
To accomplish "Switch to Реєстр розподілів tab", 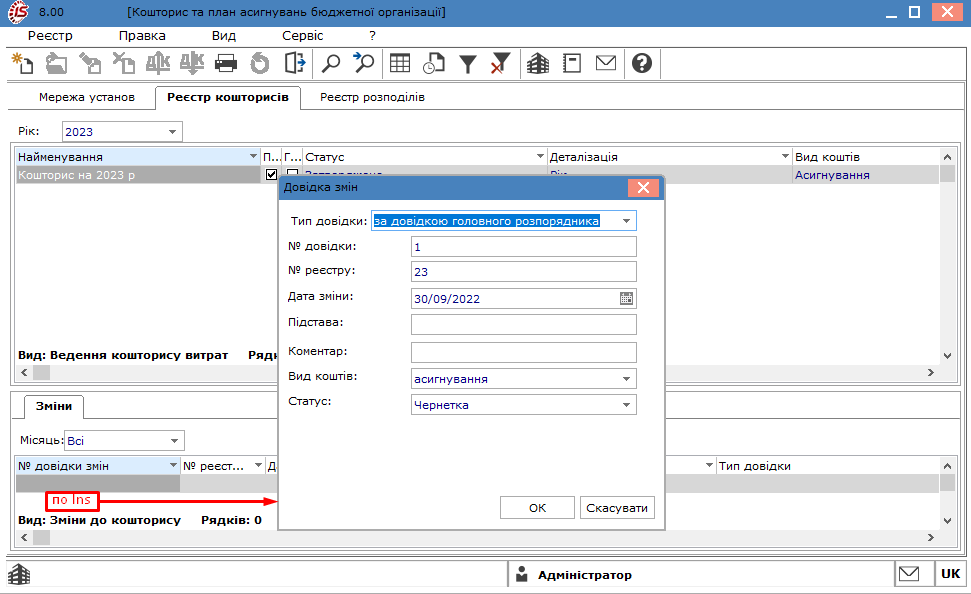I will click(372, 97).
